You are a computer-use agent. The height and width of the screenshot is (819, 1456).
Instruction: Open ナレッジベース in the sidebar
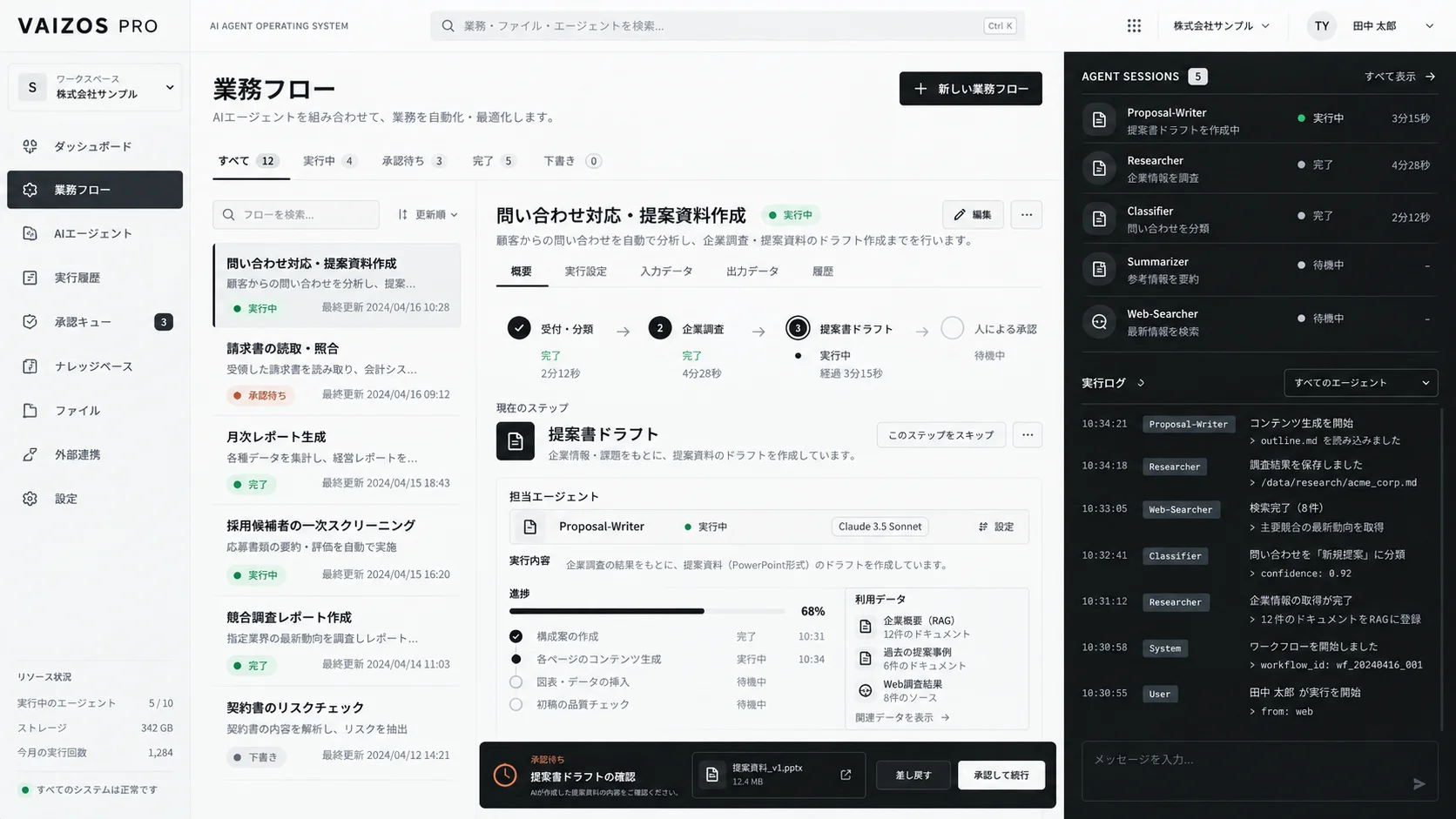tap(95, 366)
